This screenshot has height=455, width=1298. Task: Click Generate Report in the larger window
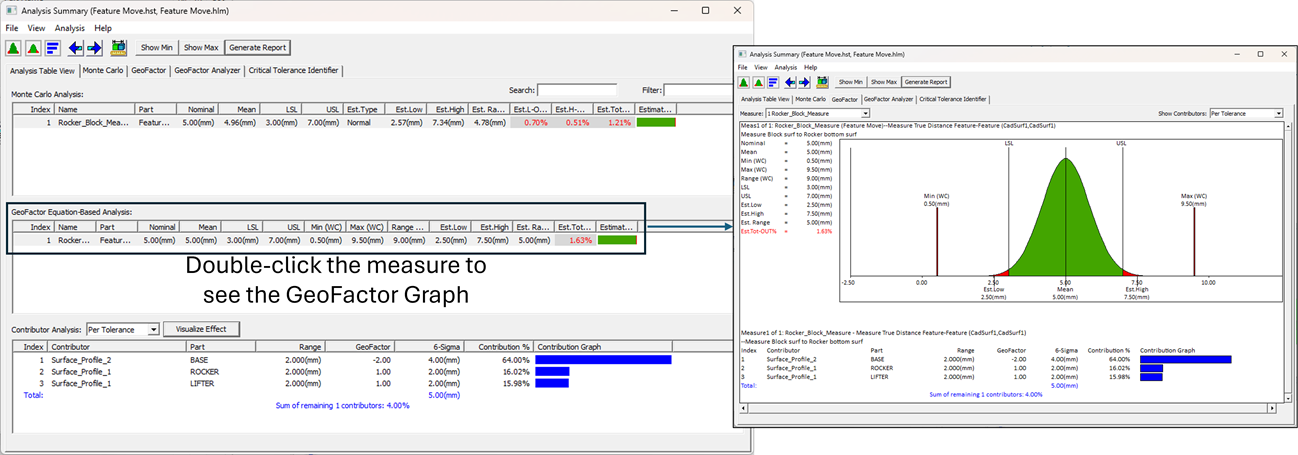[258, 47]
